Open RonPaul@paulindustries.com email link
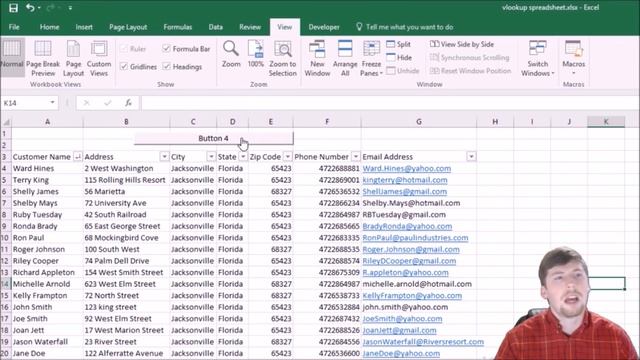 point(416,238)
